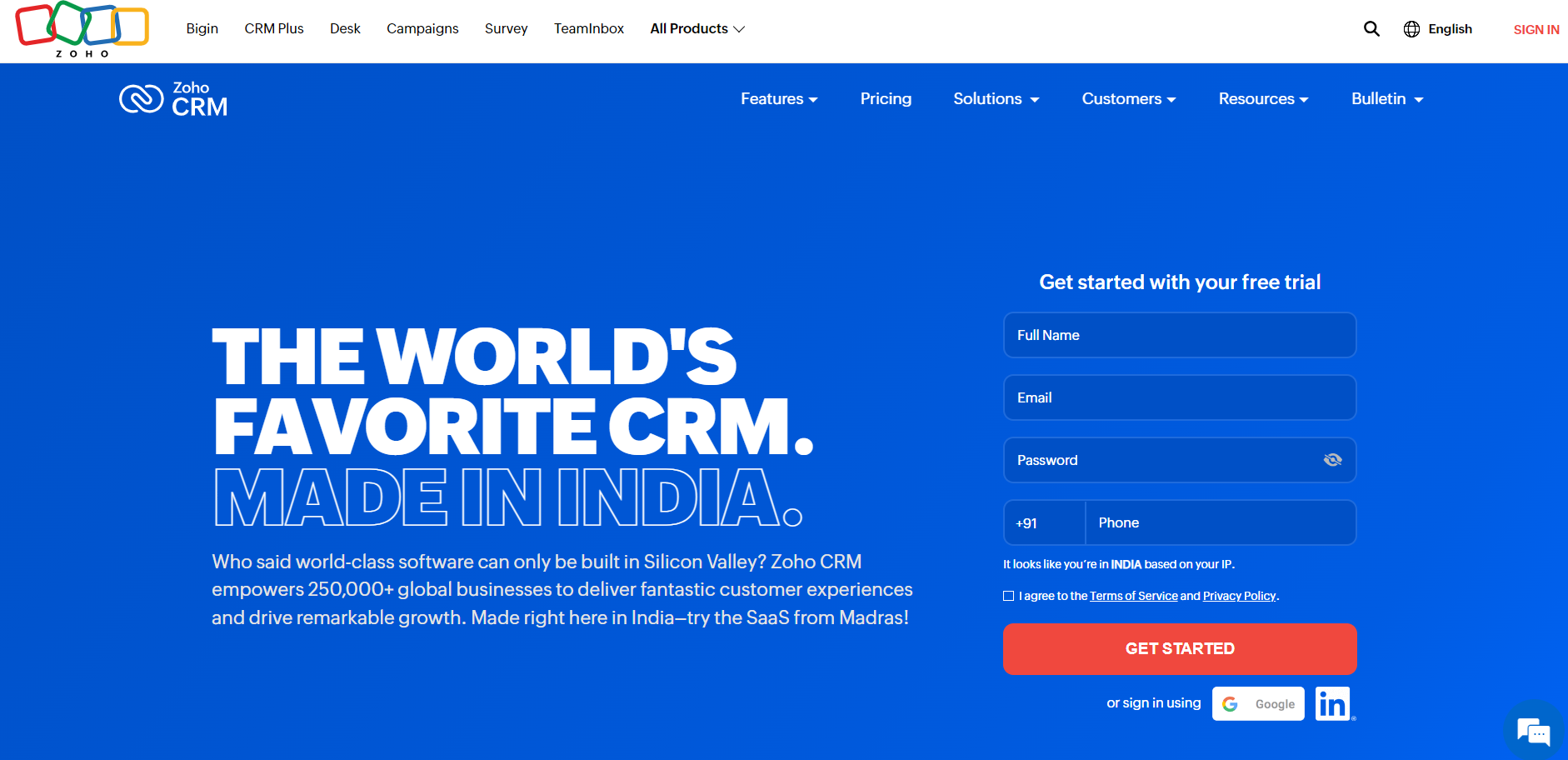Viewport: 1568px width, 760px height.
Task: Focus the Email field
Action: click(1180, 397)
